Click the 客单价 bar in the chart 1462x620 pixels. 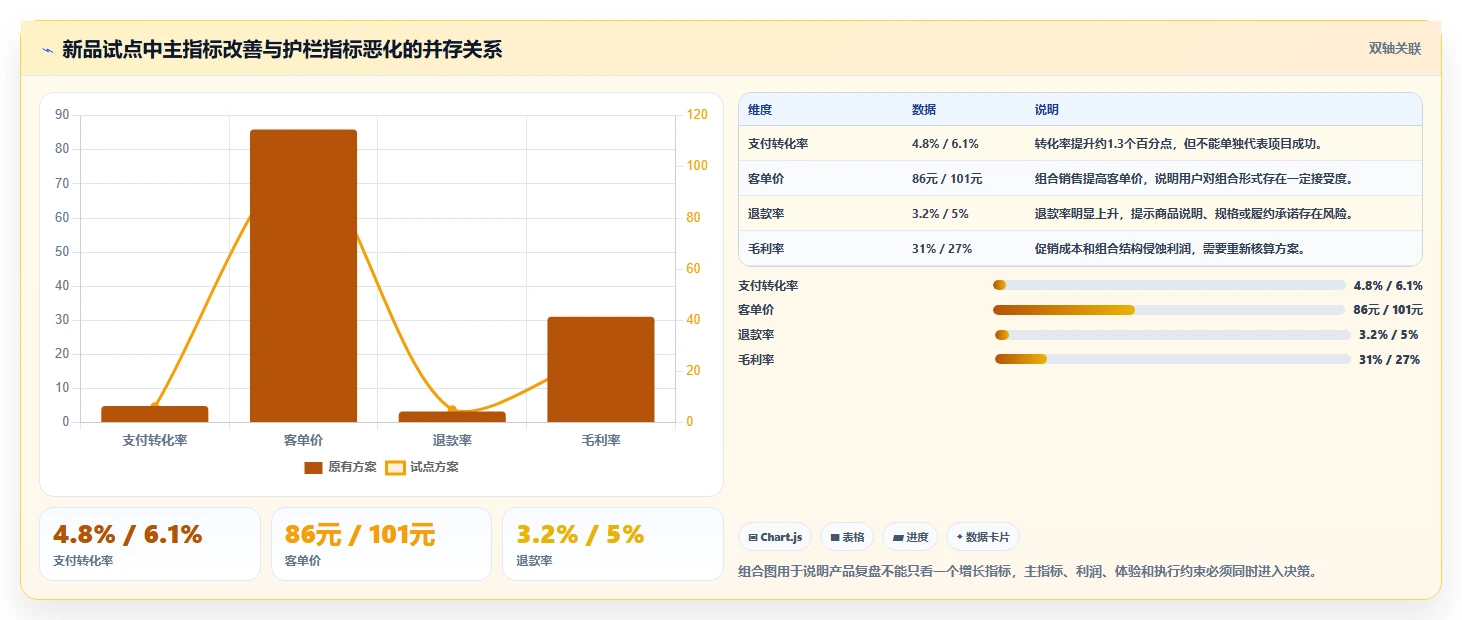coord(303,276)
